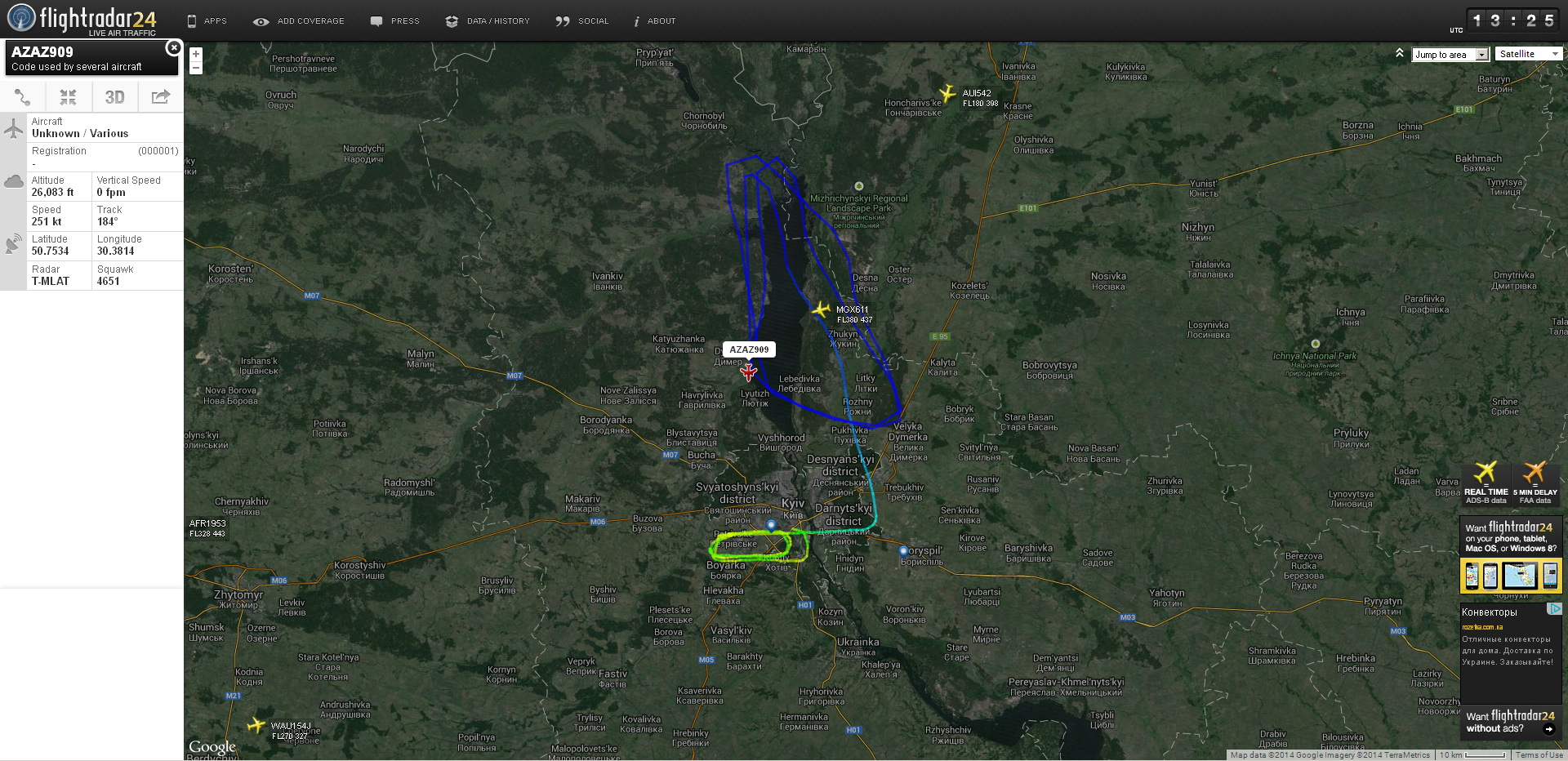Open the Satellite map type dropdown
Viewport: 1568px width, 761px height.
click(x=1529, y=54)
